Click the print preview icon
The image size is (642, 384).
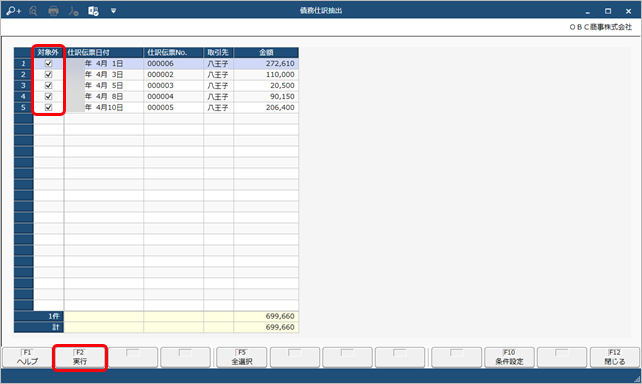(x=34, y=11)
